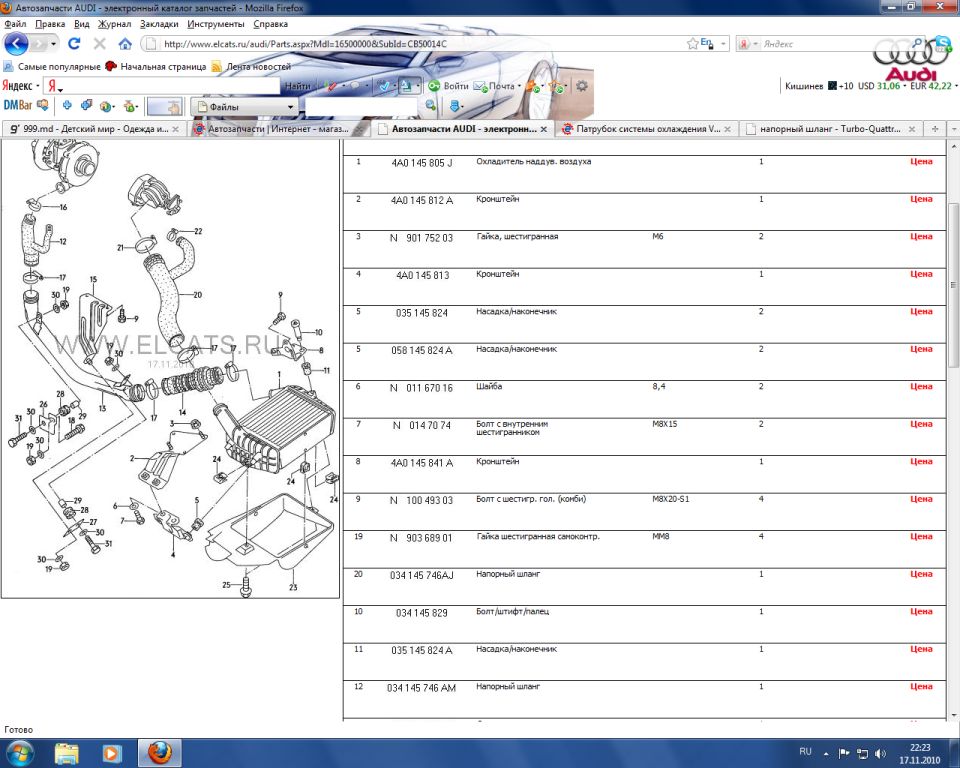Open a new tab with the plus button
960x768 pixels.
934,129
